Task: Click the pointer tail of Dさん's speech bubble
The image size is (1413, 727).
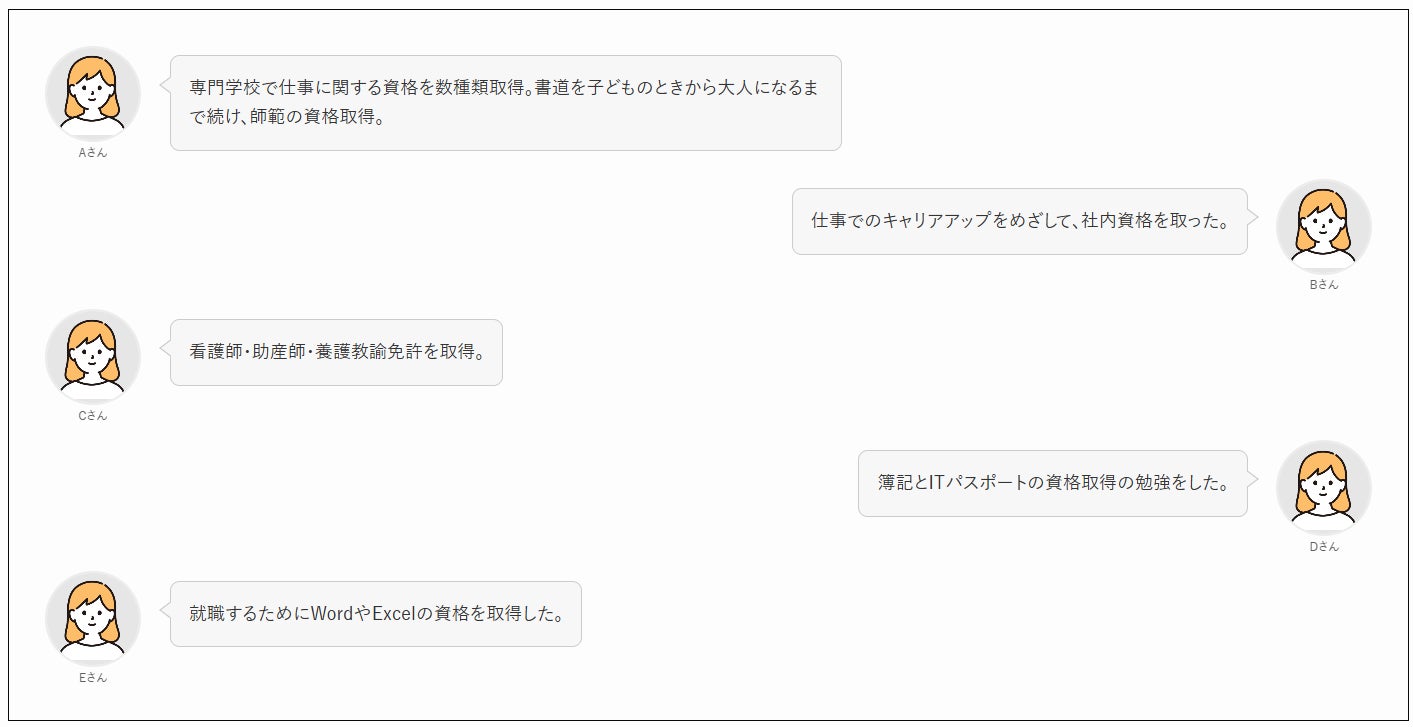Action: coord(1253,478)
